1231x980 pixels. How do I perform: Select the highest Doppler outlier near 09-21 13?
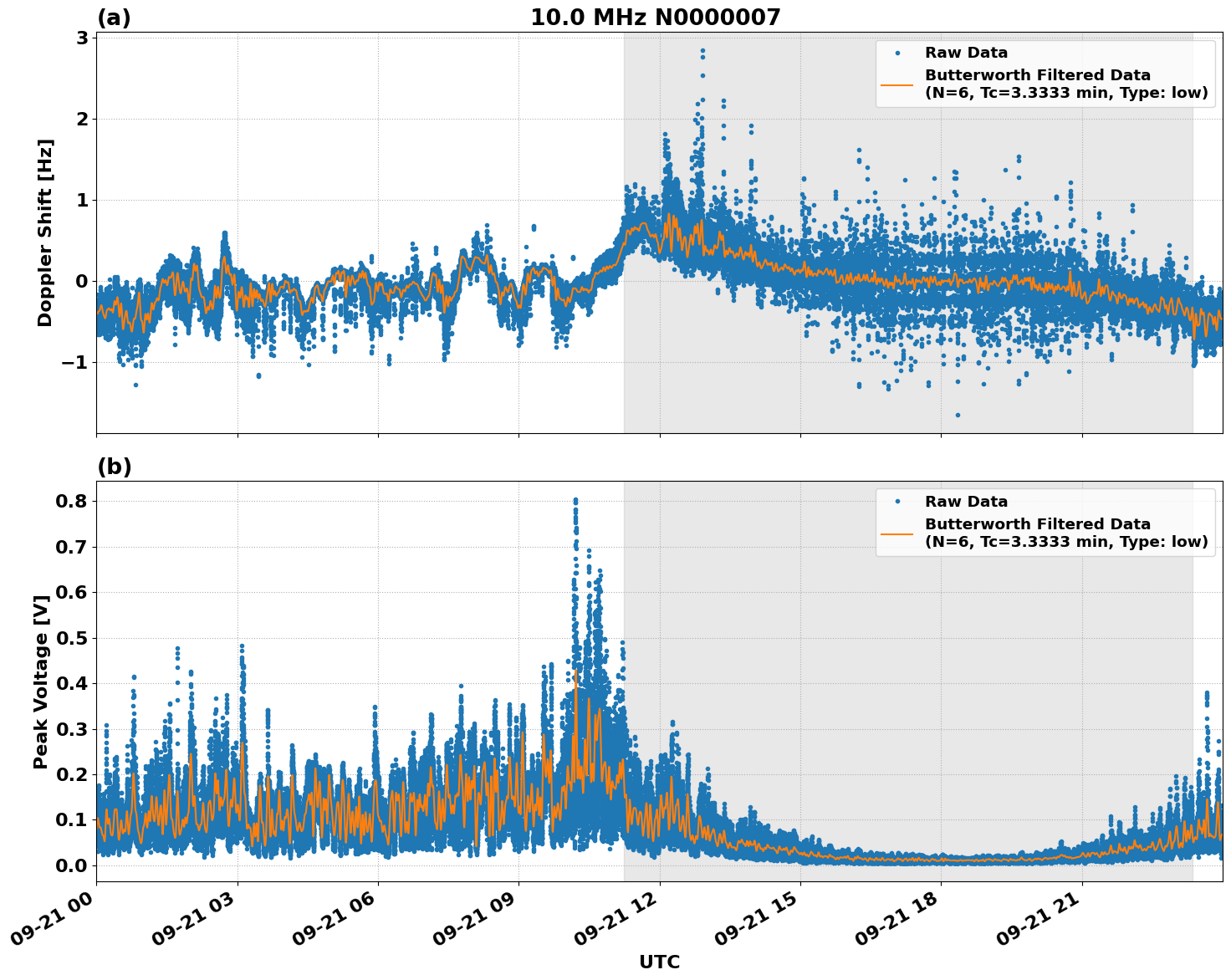coord(702,52)
